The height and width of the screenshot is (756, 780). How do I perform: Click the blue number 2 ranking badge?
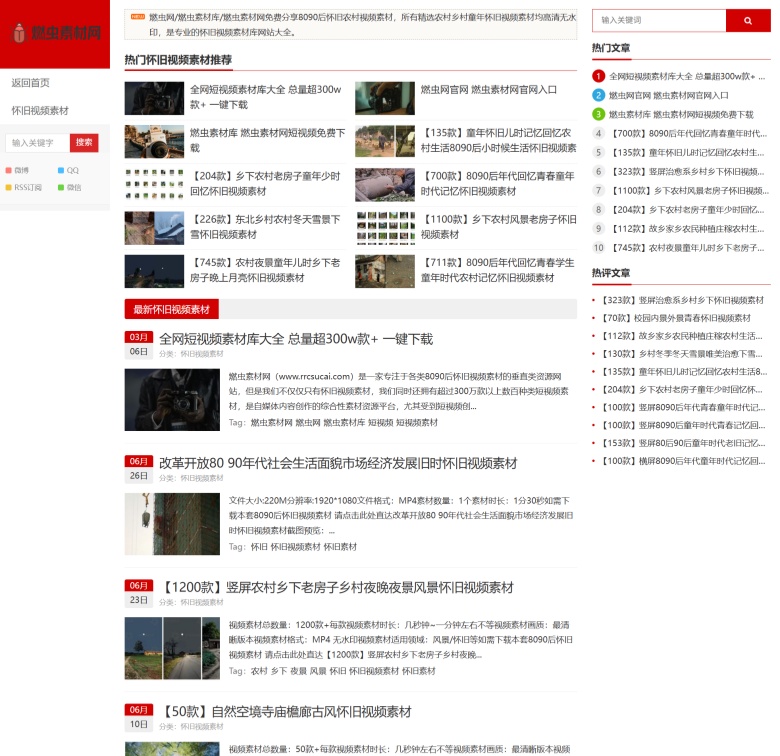point(598,95)
